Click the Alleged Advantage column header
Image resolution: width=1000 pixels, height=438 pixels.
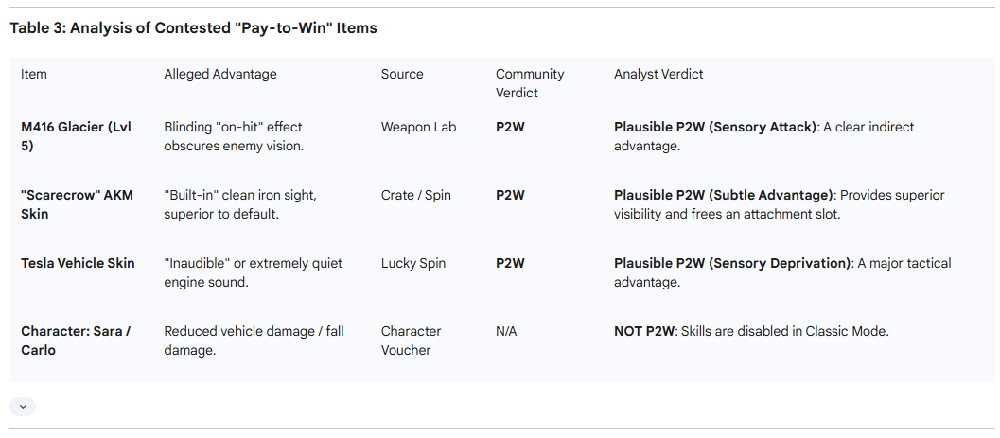(220, 74)
